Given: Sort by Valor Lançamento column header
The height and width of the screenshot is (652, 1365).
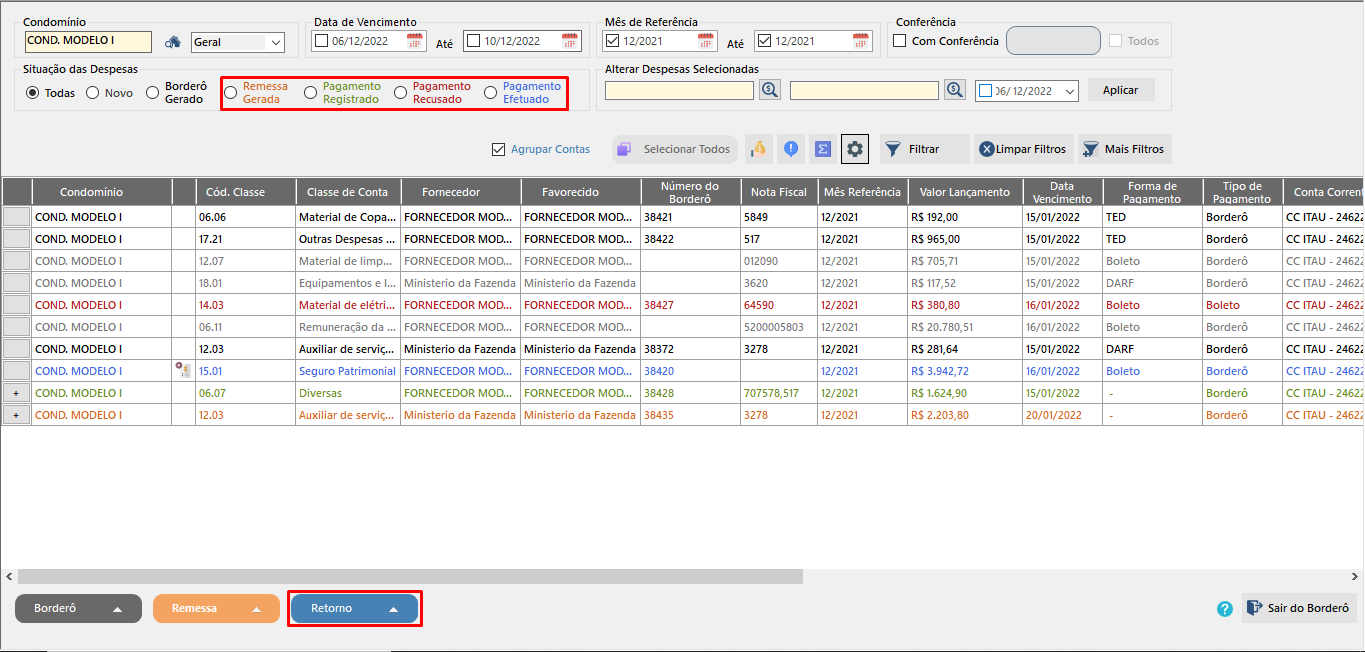Looking at the screenshot, I should tap(964, 192).
